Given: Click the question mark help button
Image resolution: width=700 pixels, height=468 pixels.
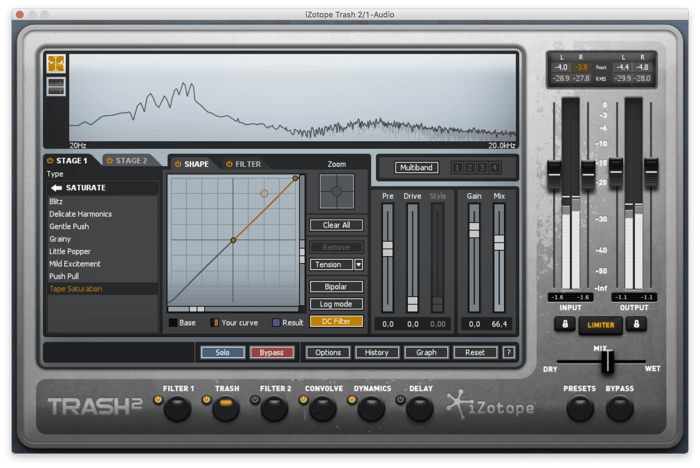Looking at the screenshot, I should (x=508, y=352).
